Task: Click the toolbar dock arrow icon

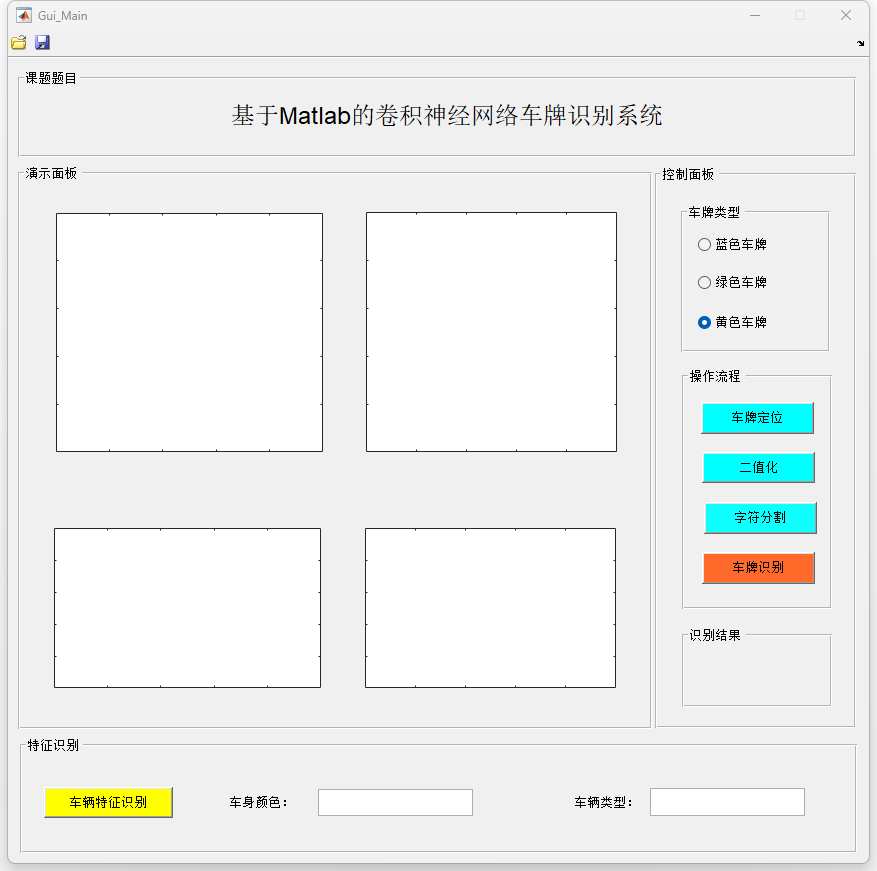Action: (860, 43)
